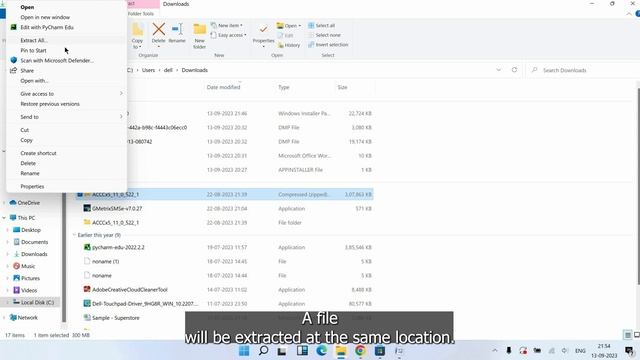Open Desktop in the navigation pane

click(x=27, y=230)
